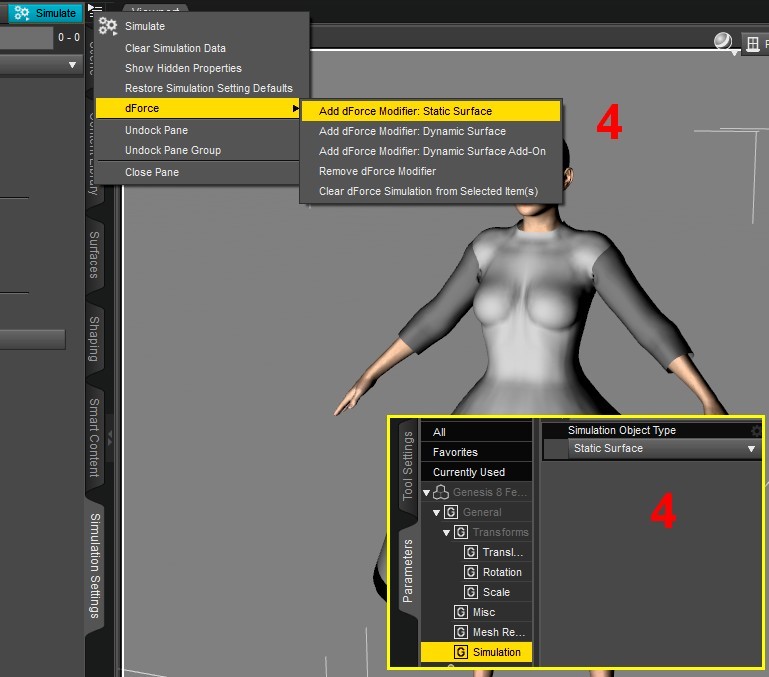Choose Remove dForce Modifier
The height and width of the screenshot is (677, 769).
tap(431, 171)
